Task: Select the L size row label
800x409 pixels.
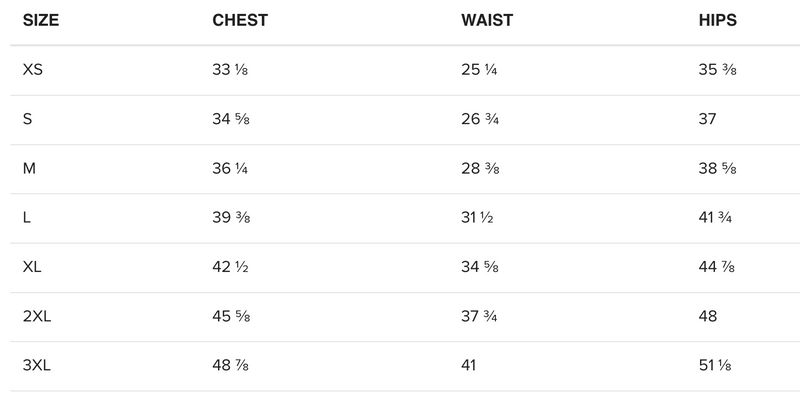Action: [x=26, y=218]
